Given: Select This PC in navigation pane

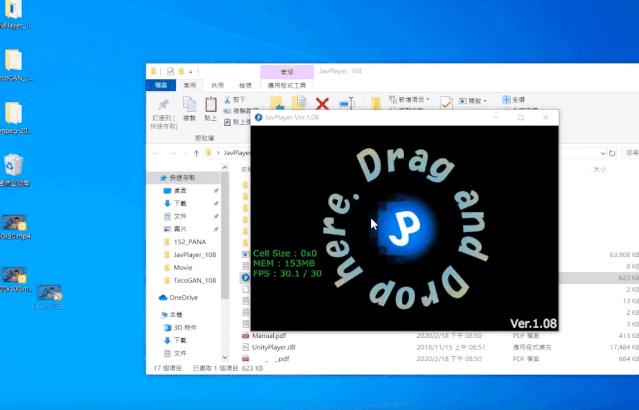Looking at the screenshot, I should (x=172, y=315).
